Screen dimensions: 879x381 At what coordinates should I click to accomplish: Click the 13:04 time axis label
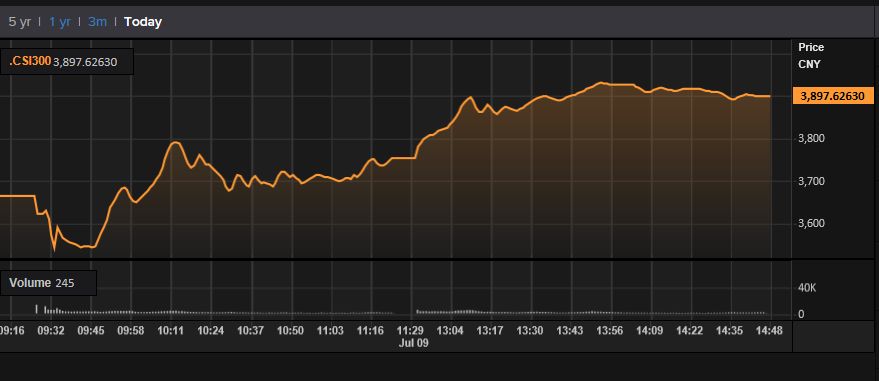click(x=450, y=331)
